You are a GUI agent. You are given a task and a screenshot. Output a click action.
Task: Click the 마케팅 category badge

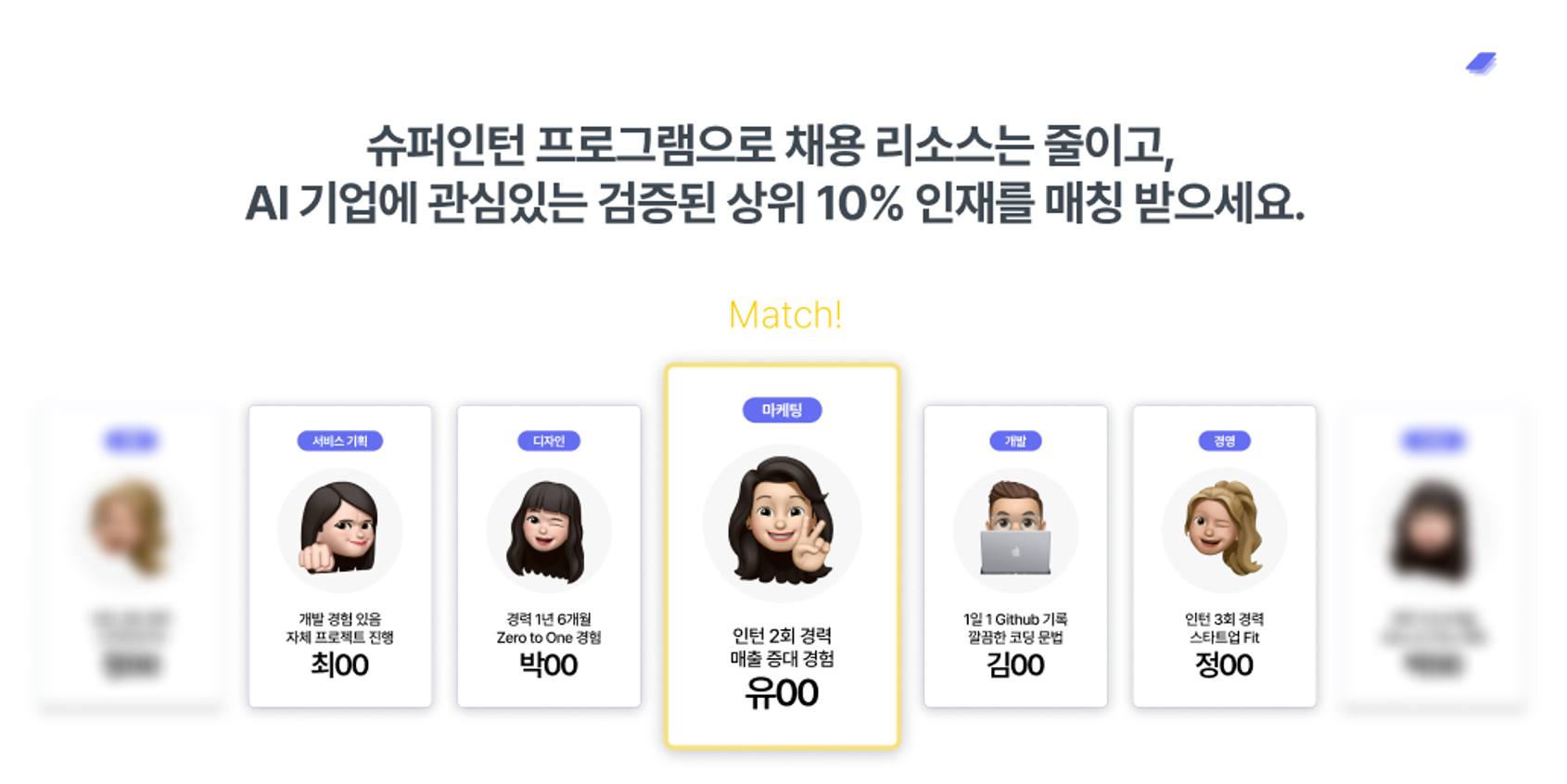point(782,411)
